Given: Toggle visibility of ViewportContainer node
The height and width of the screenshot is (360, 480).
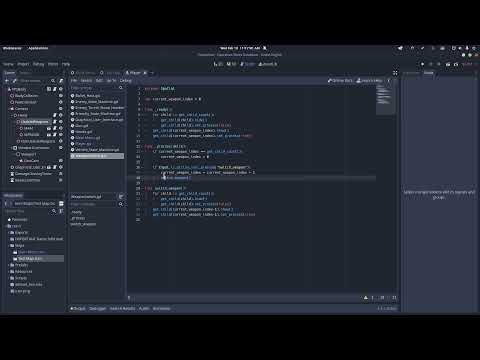Looking at the screenshot, I should click(x=61, y=148).
